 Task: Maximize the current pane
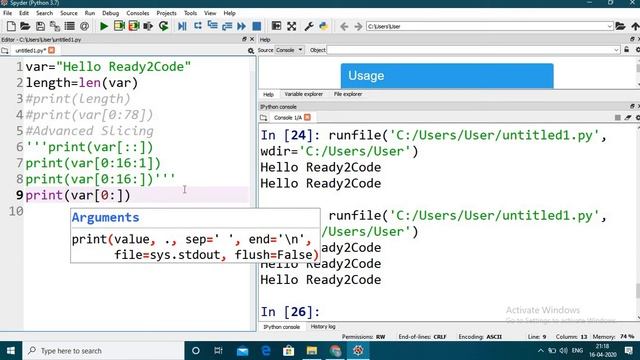pyautogui.click(x=276, y=26)
